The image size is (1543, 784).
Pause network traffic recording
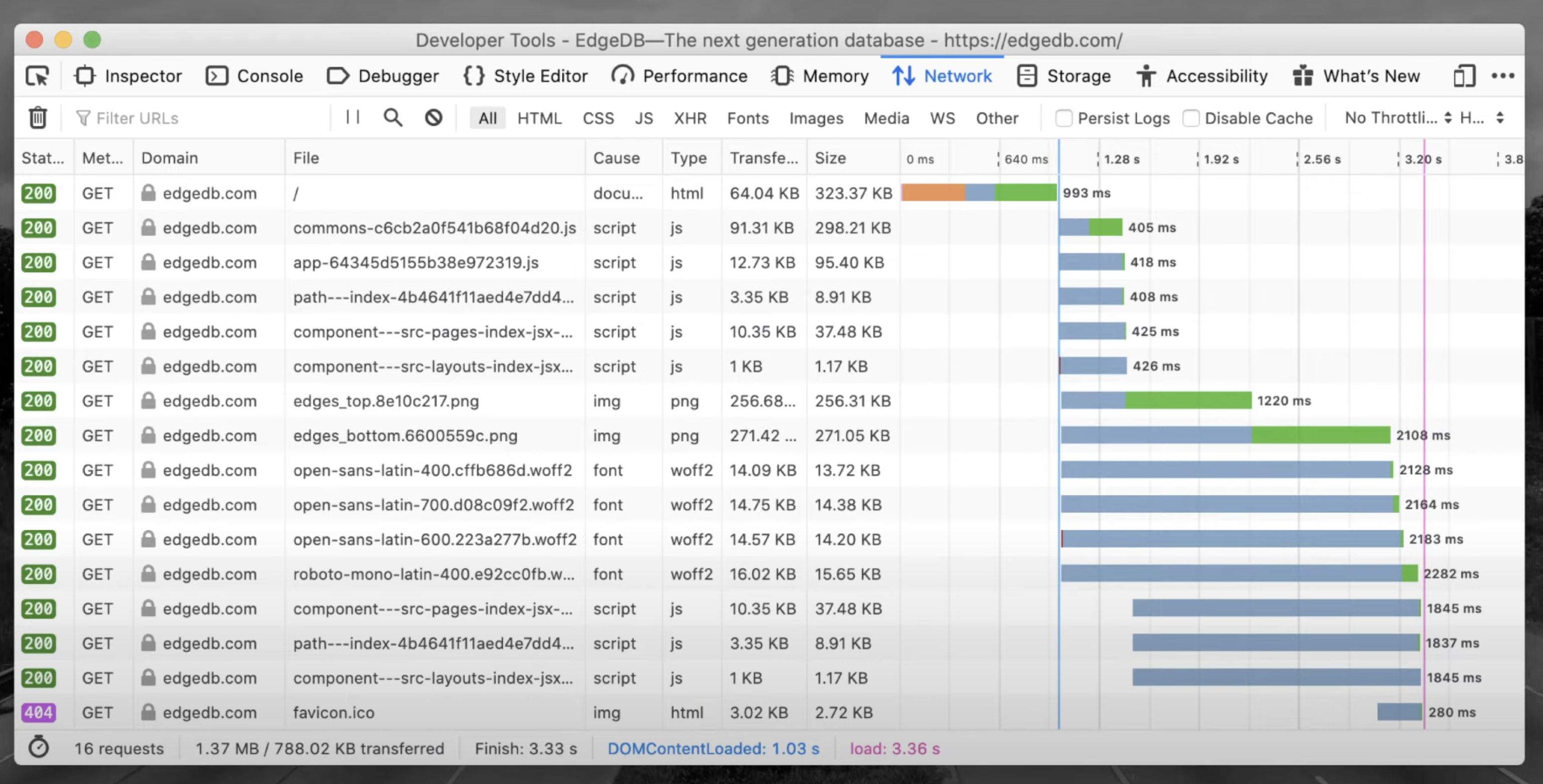(x=352, y=117)
